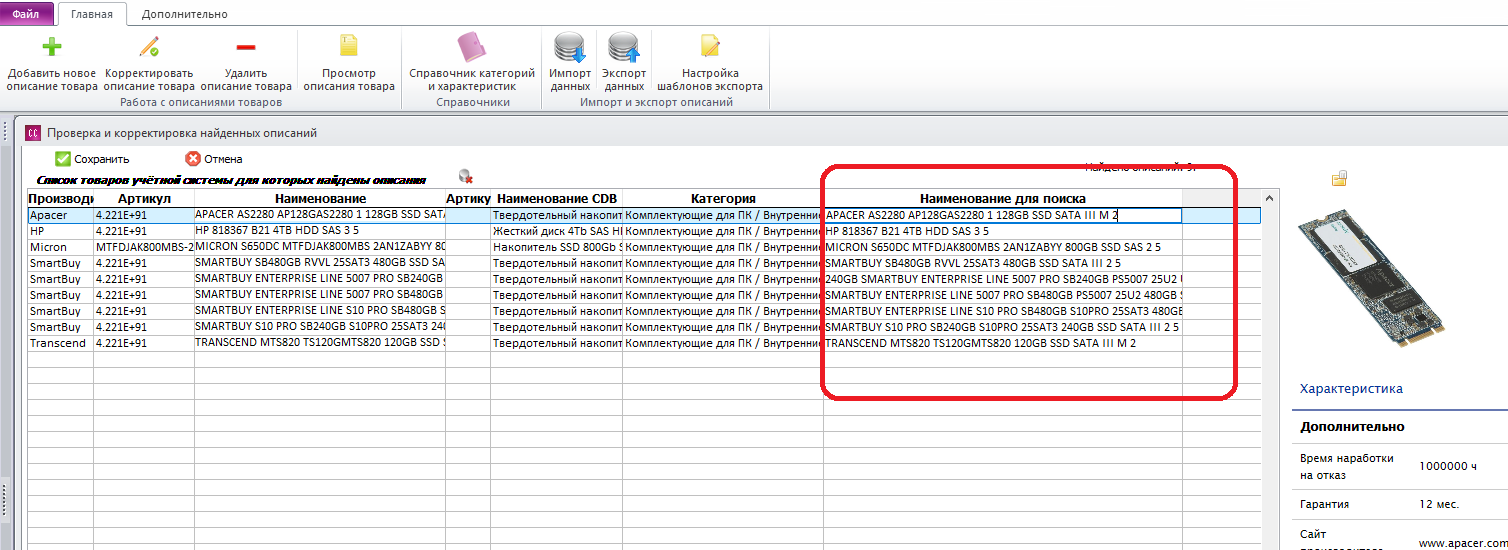The image size is (1508, 550).
Task: Click the 'Производи' column header
Action: (60, 198)
